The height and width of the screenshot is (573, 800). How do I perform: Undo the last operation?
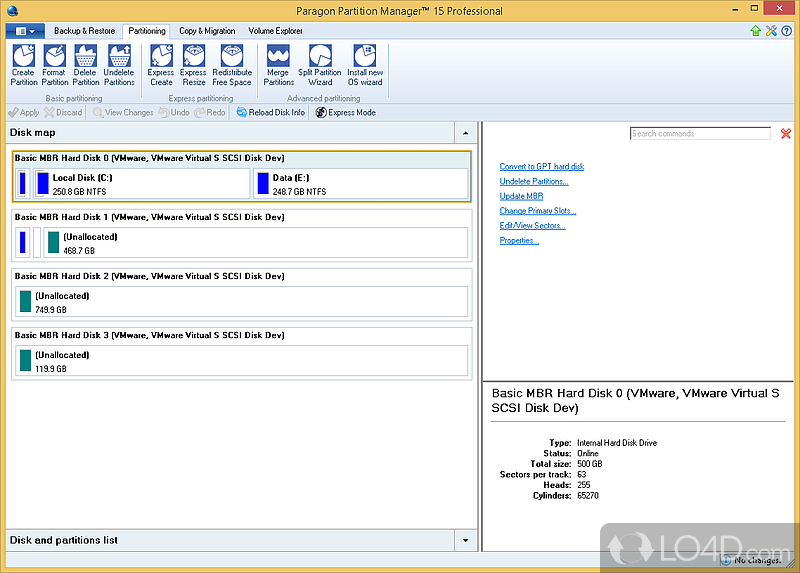coord(174,112)
